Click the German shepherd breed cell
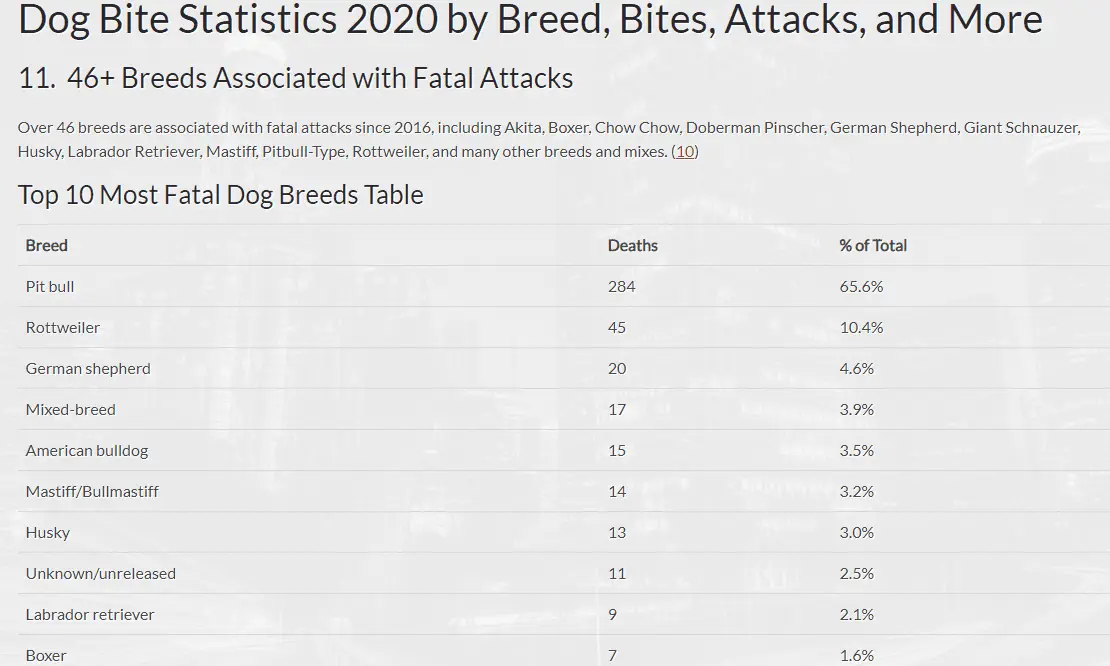1110x666 pixels. (x=88, y=368)
